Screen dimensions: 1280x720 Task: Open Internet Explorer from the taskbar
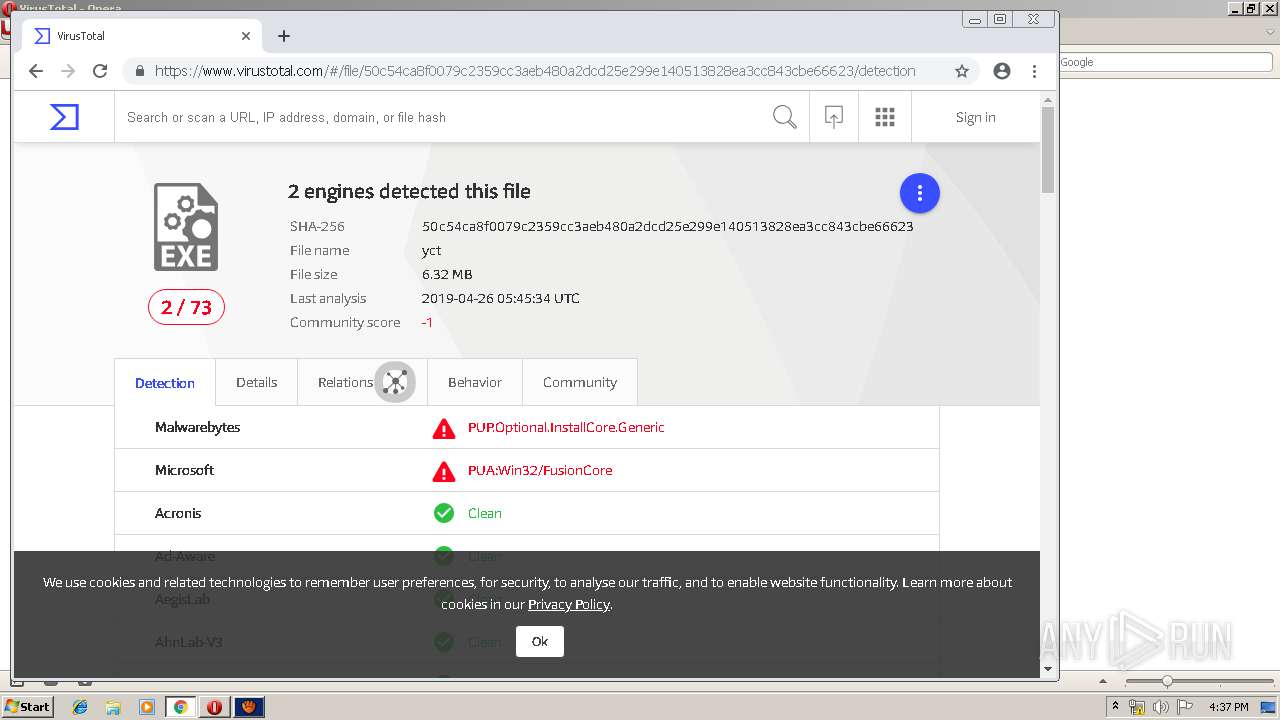(80, 707)
